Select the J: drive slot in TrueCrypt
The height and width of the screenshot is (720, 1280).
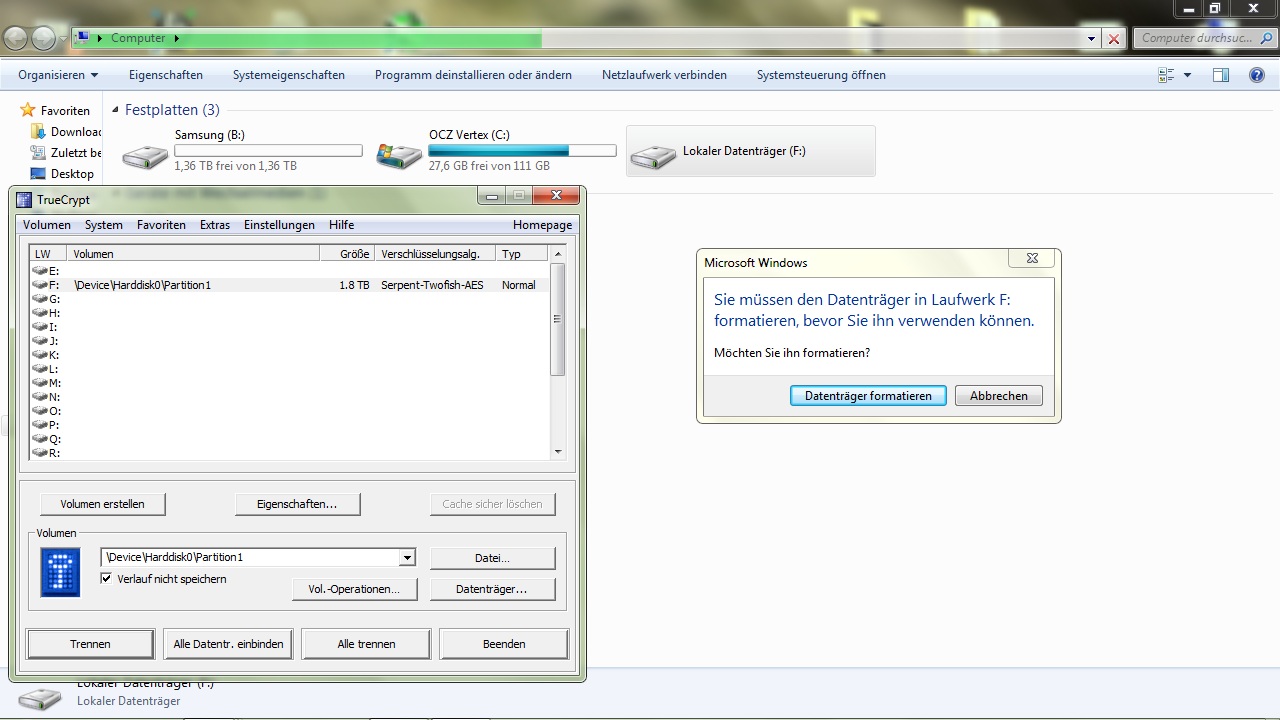tap(290, 341)
